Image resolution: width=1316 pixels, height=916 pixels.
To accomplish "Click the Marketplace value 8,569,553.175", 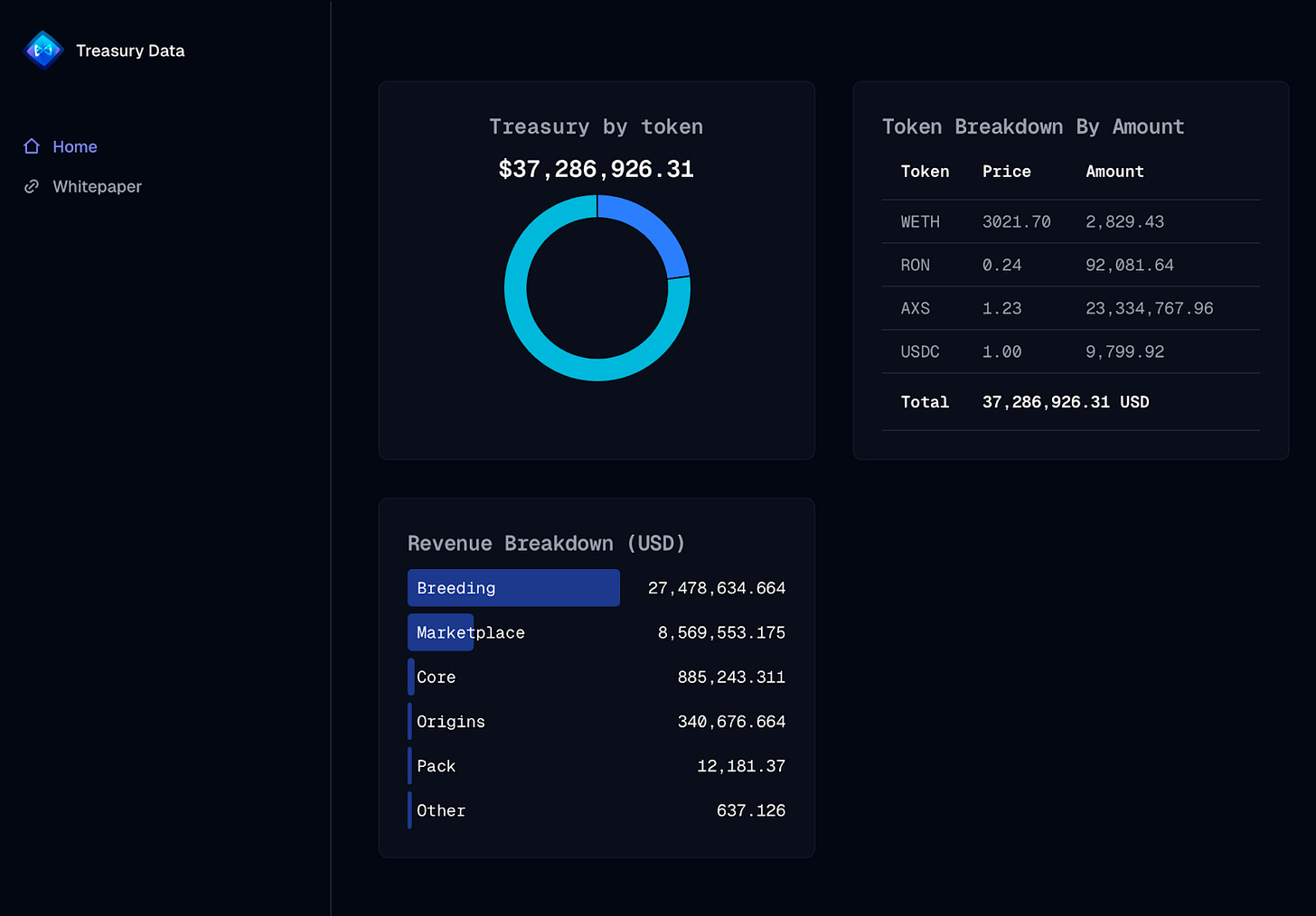I will pos(721,632).
